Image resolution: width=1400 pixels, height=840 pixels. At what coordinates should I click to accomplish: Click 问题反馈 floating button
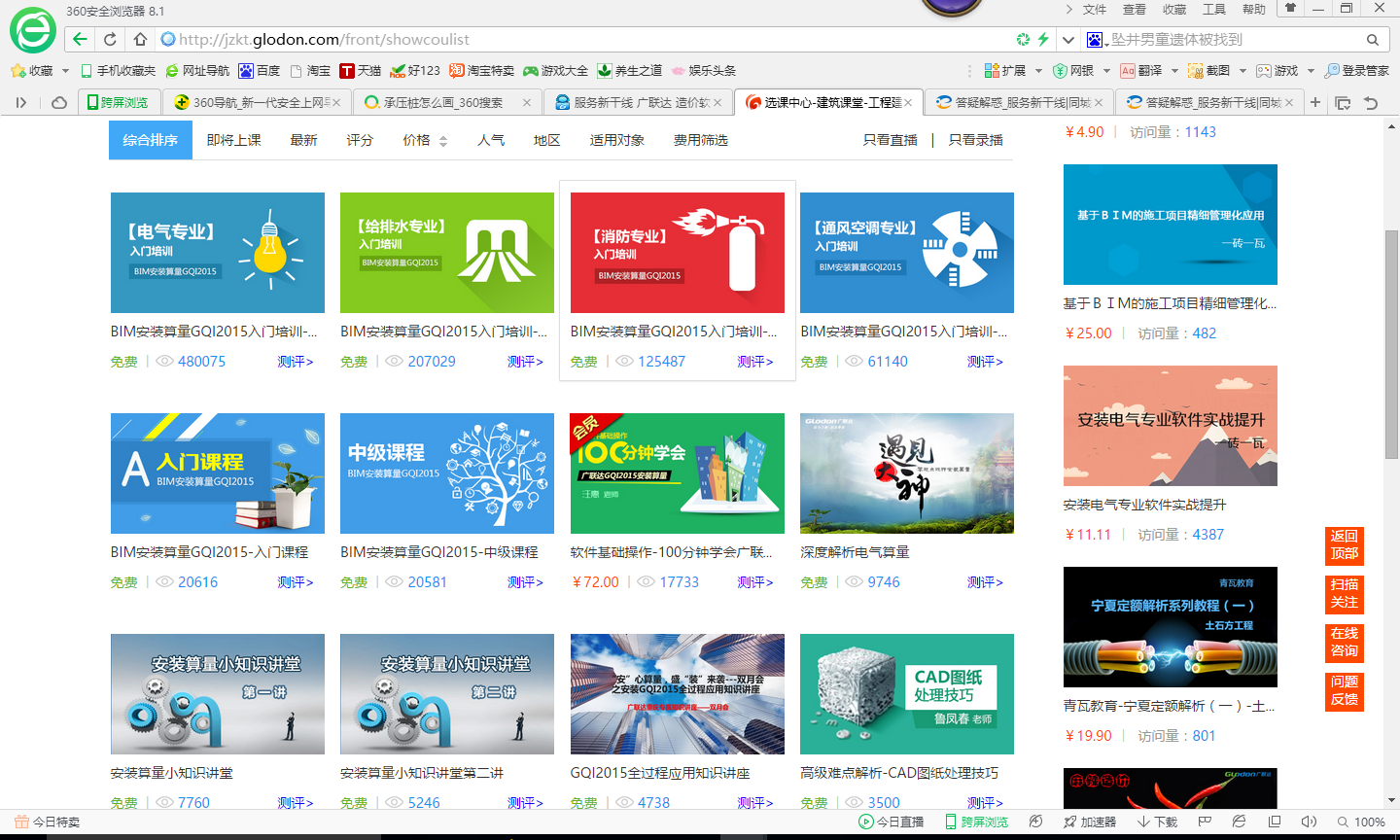[1345, 690]
